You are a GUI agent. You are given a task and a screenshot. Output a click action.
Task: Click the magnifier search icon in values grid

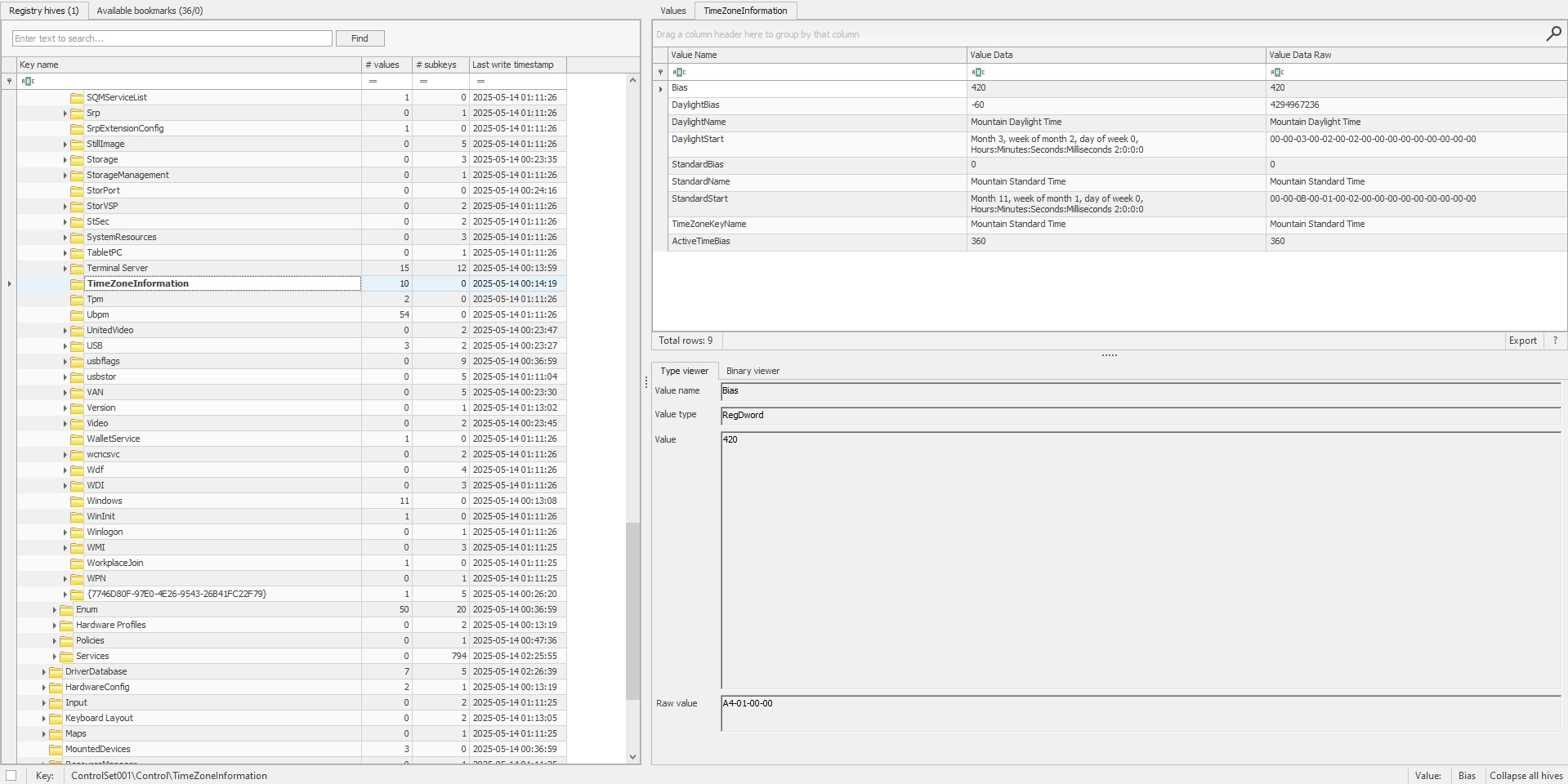[x=1553, y=33]
